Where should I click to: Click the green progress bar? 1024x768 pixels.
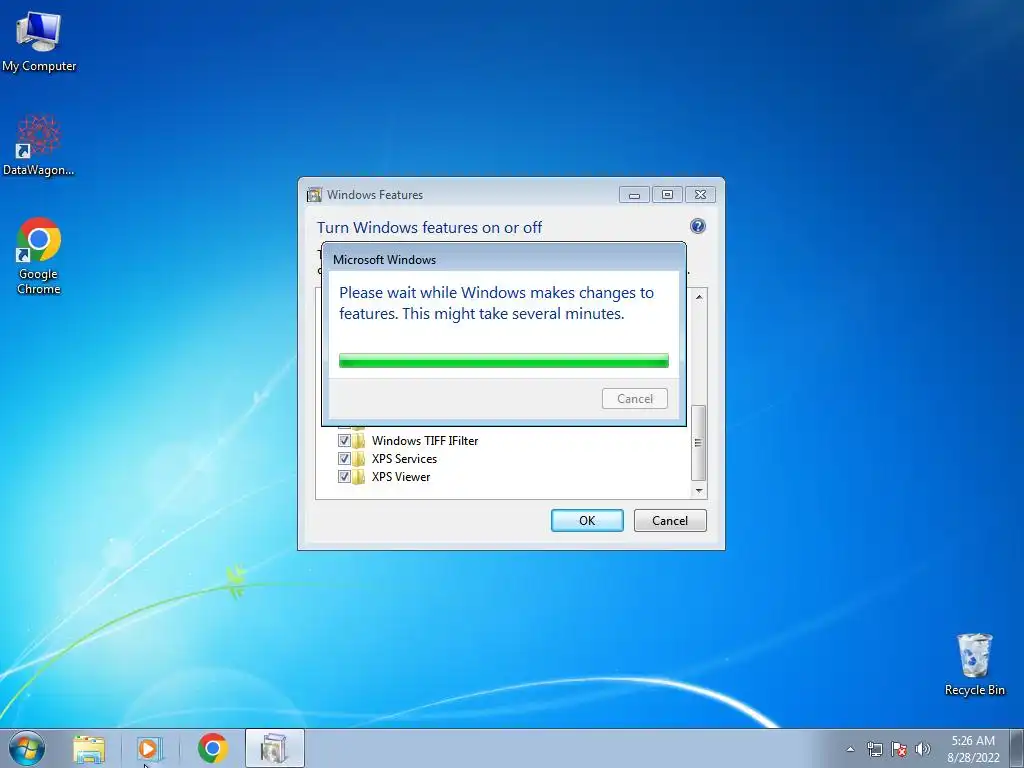[504, 360]
